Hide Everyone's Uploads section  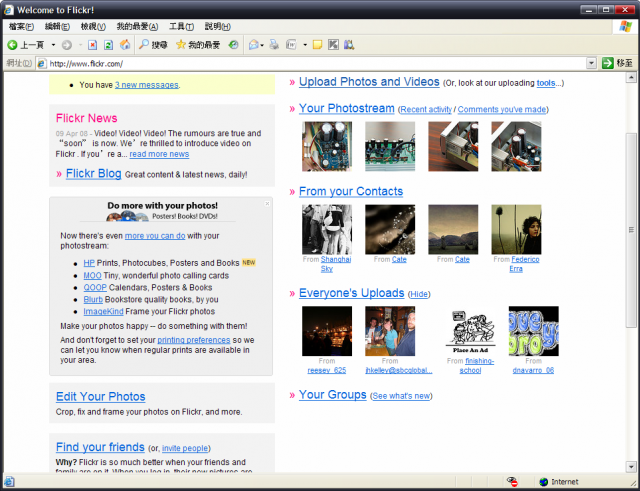419,294
